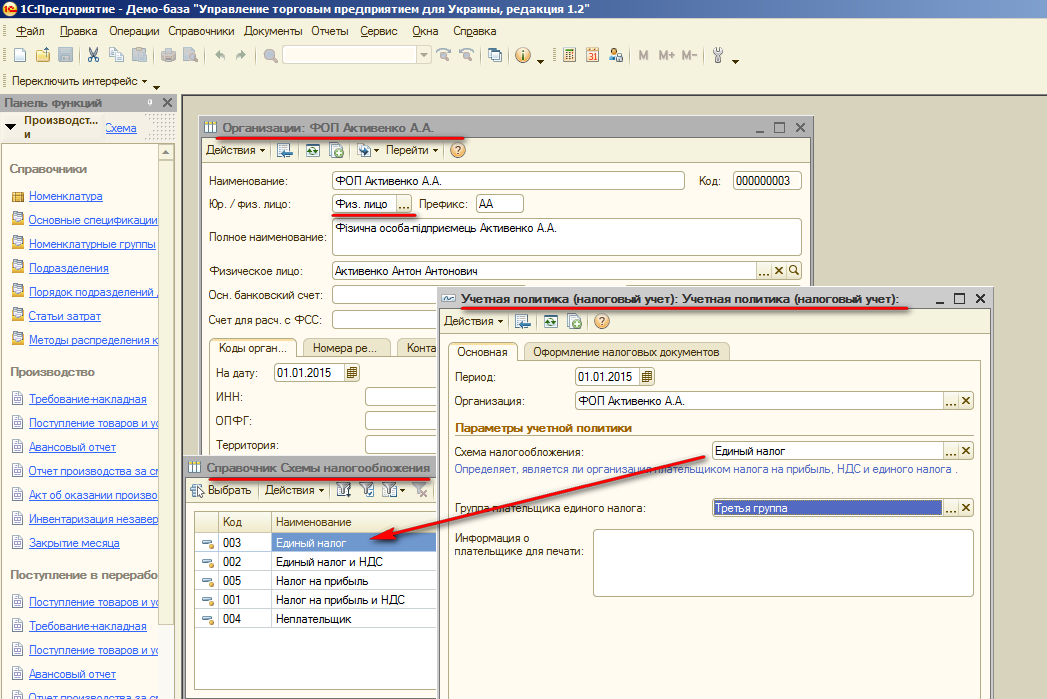Cut selection with the scissors icon
Image resolution: width=1047 pixels, height=699 pixels.
[x=93, y=55]
